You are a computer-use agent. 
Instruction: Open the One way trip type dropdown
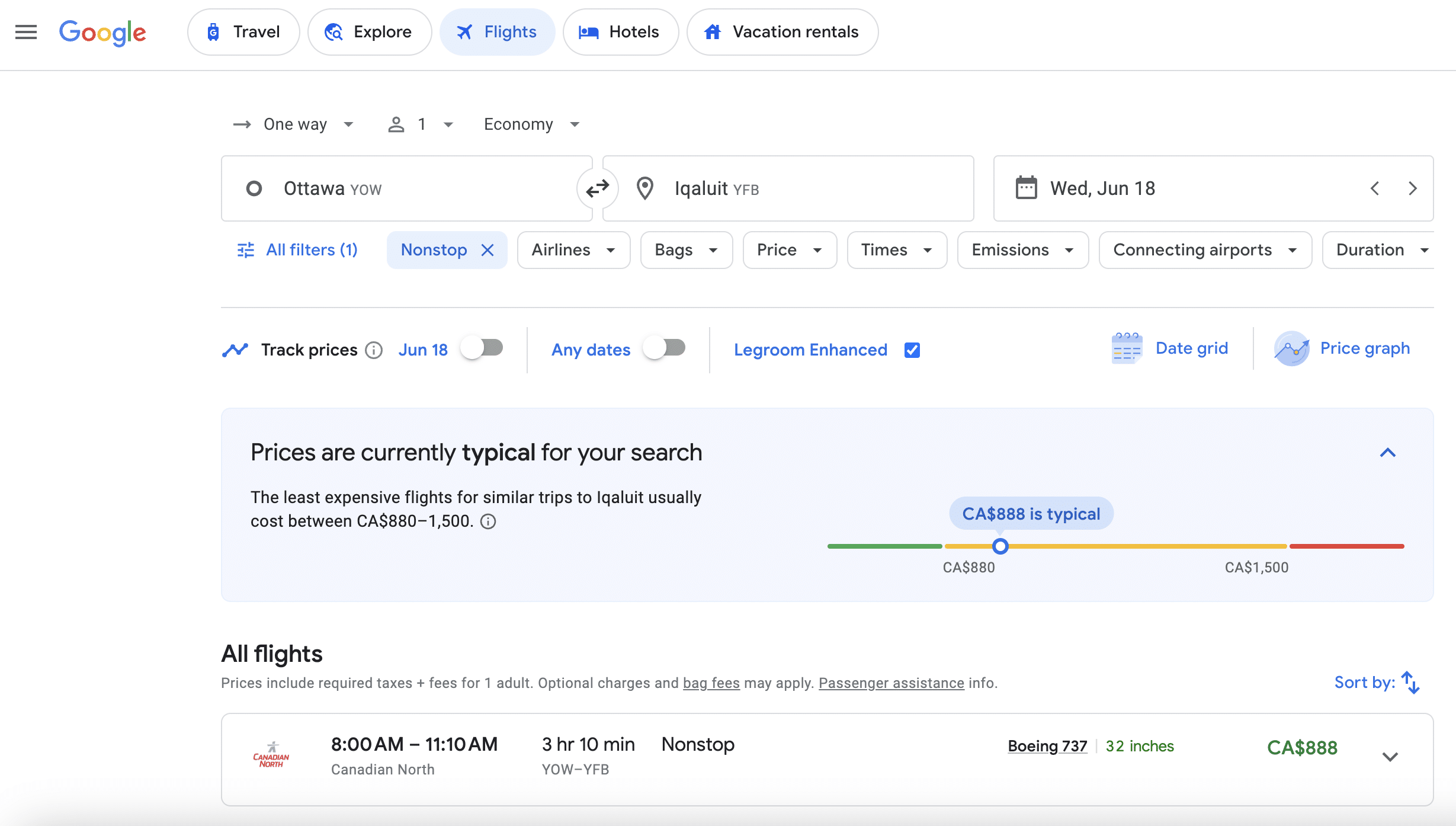294,124
